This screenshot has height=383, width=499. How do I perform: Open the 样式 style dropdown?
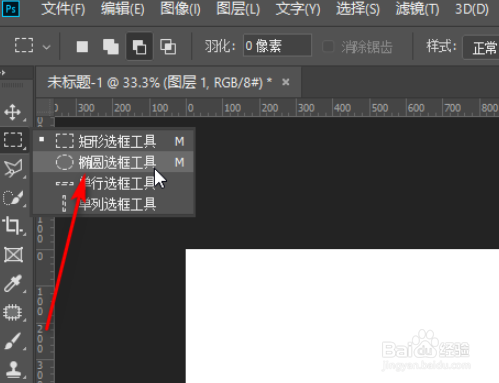click(481, 47)
